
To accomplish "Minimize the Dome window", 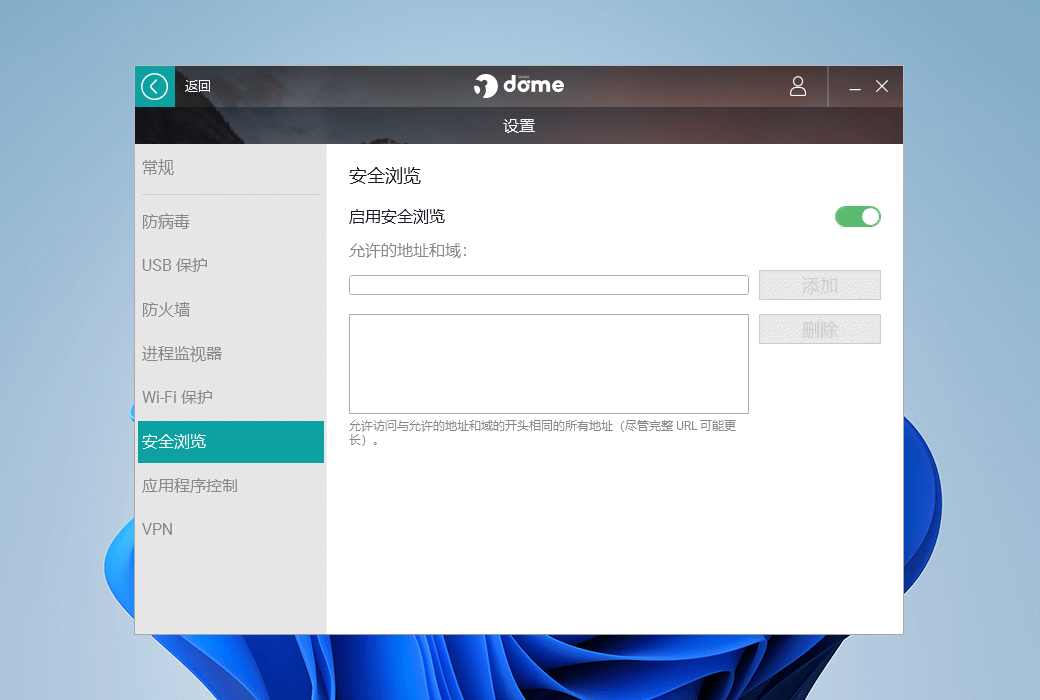I will point(855,88).
